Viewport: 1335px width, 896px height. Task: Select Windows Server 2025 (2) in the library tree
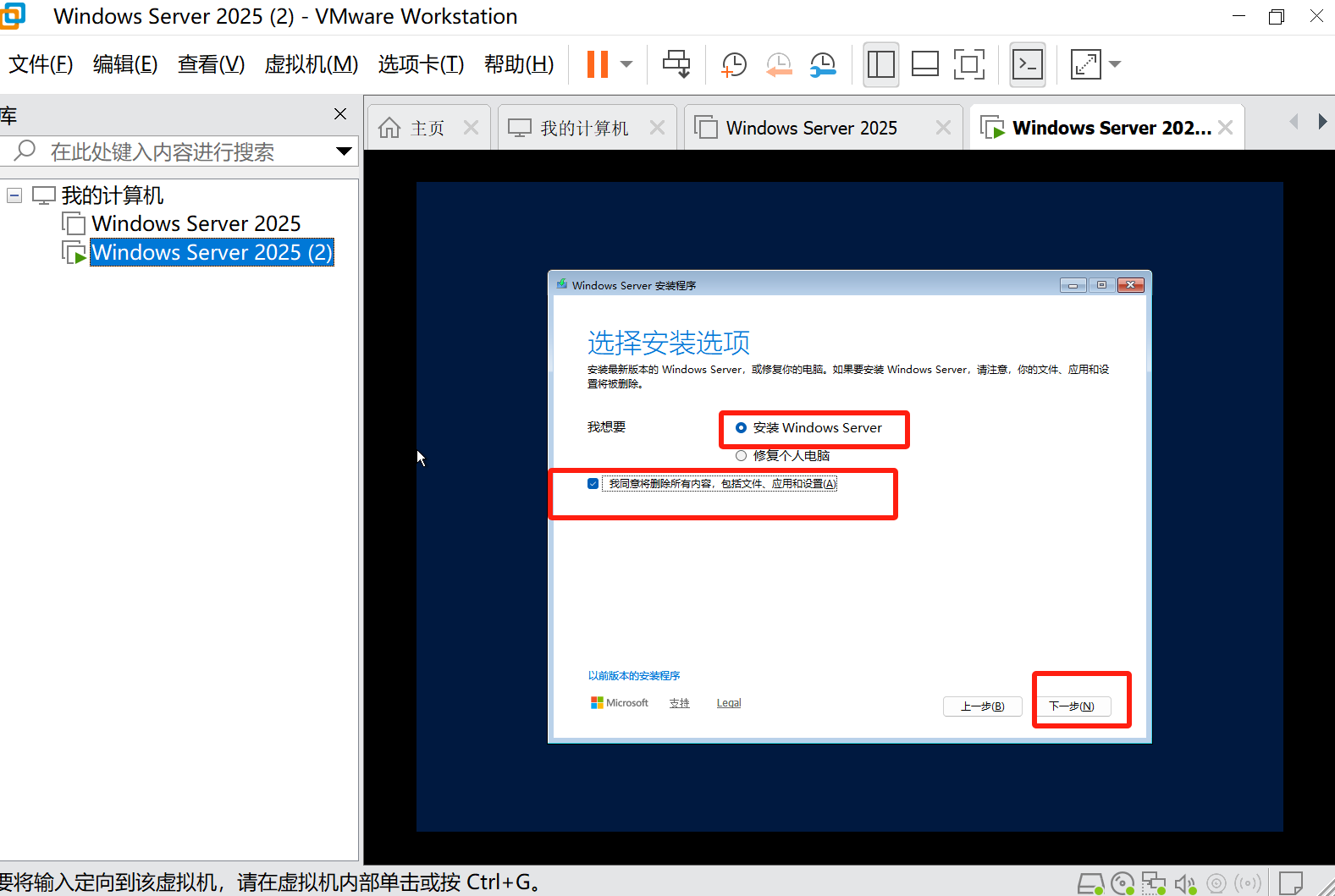tap(212, 252)
